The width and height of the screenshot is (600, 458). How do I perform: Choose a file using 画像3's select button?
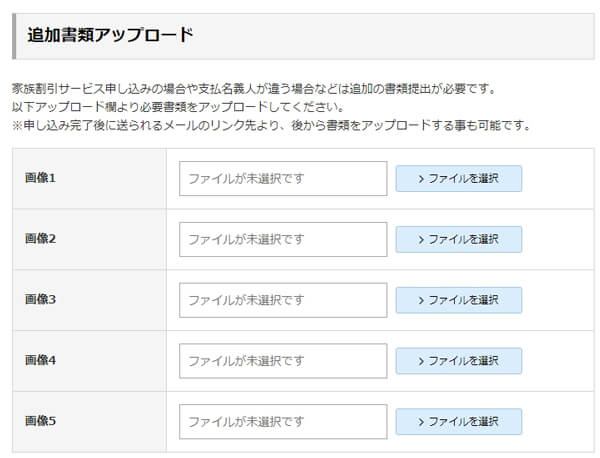coord(458,300)
